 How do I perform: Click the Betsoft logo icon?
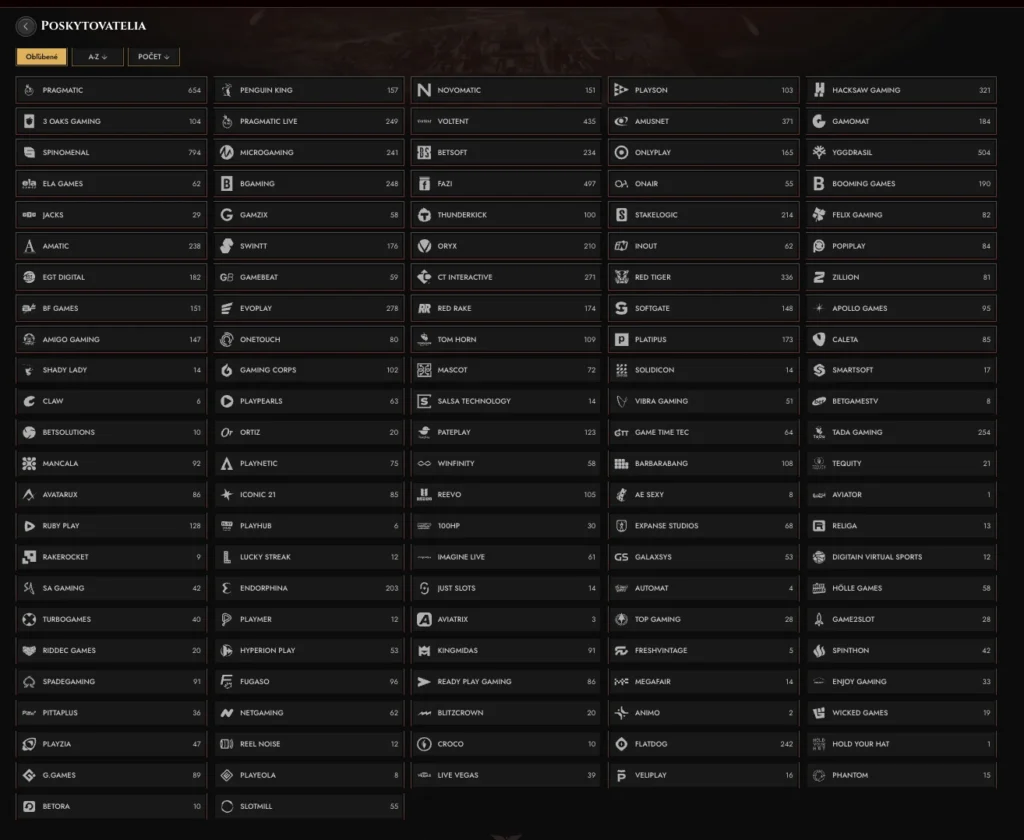pos(424,152)
